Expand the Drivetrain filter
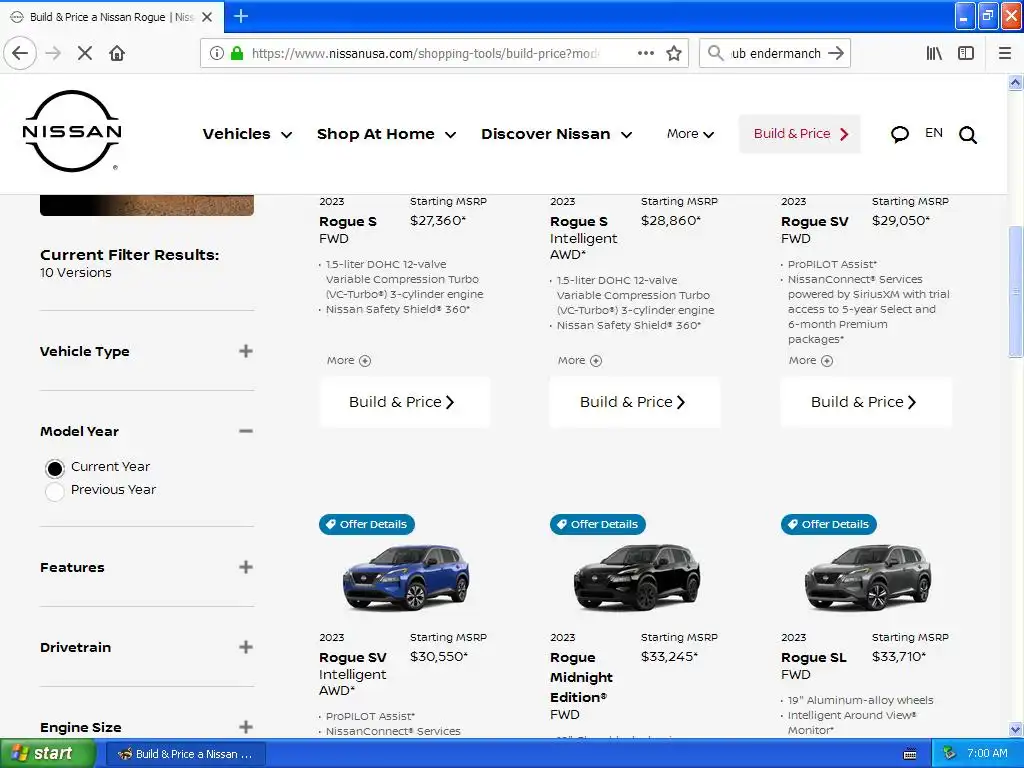1024x768 pixels. click(246, 647)
